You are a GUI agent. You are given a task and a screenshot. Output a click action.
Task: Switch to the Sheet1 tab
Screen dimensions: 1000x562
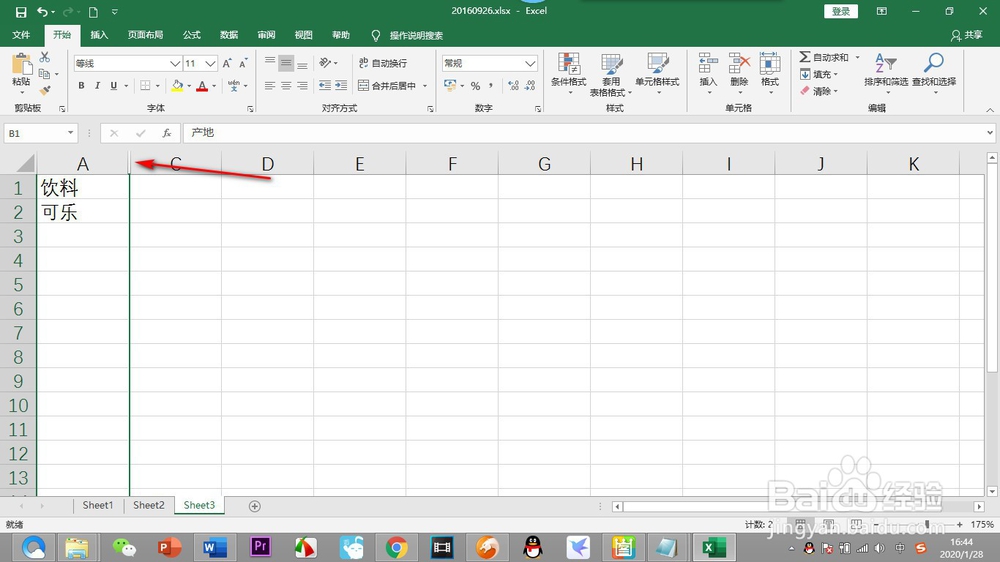coord(98,505)
